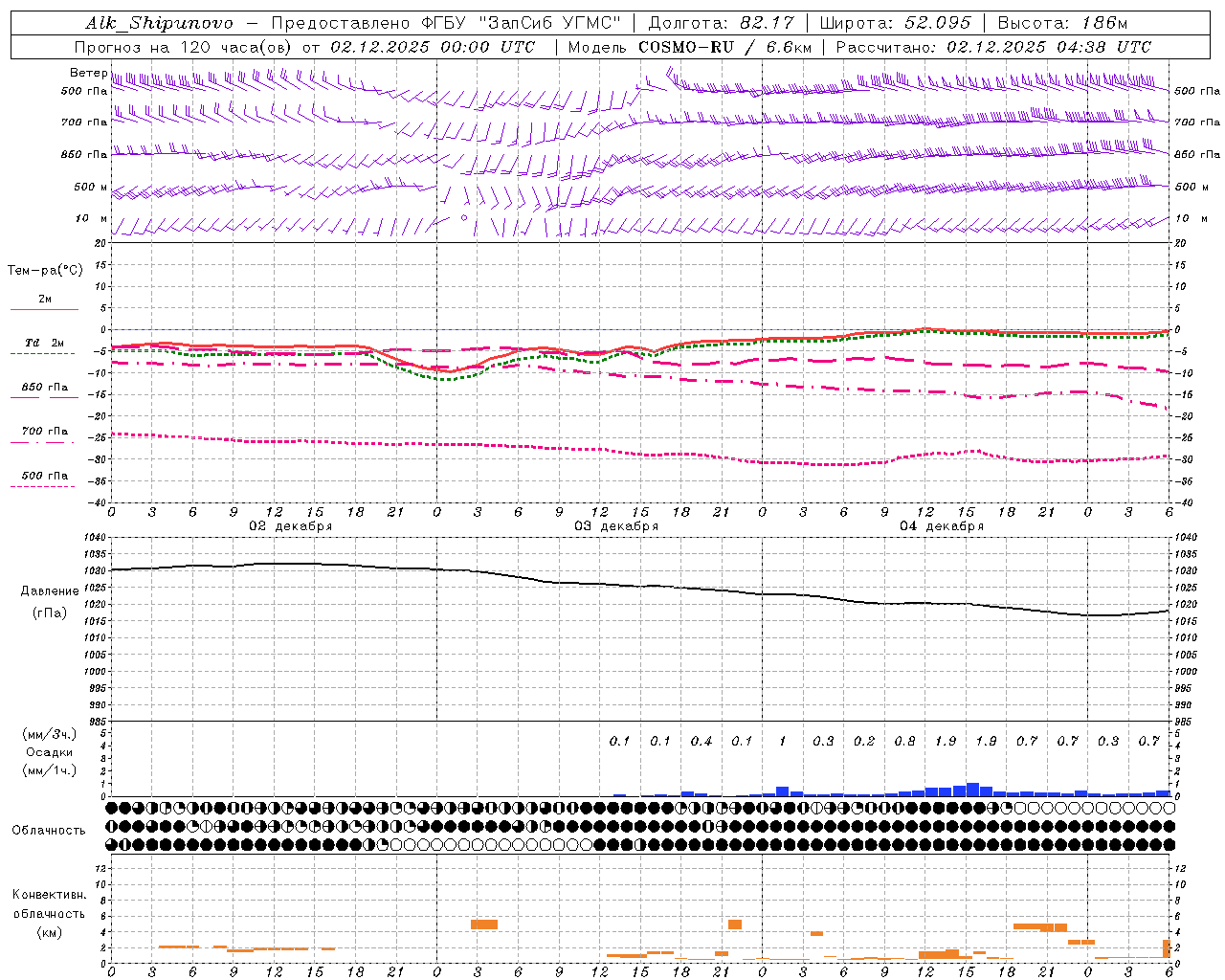Click the 03 декабря date label

click(616, 526)
